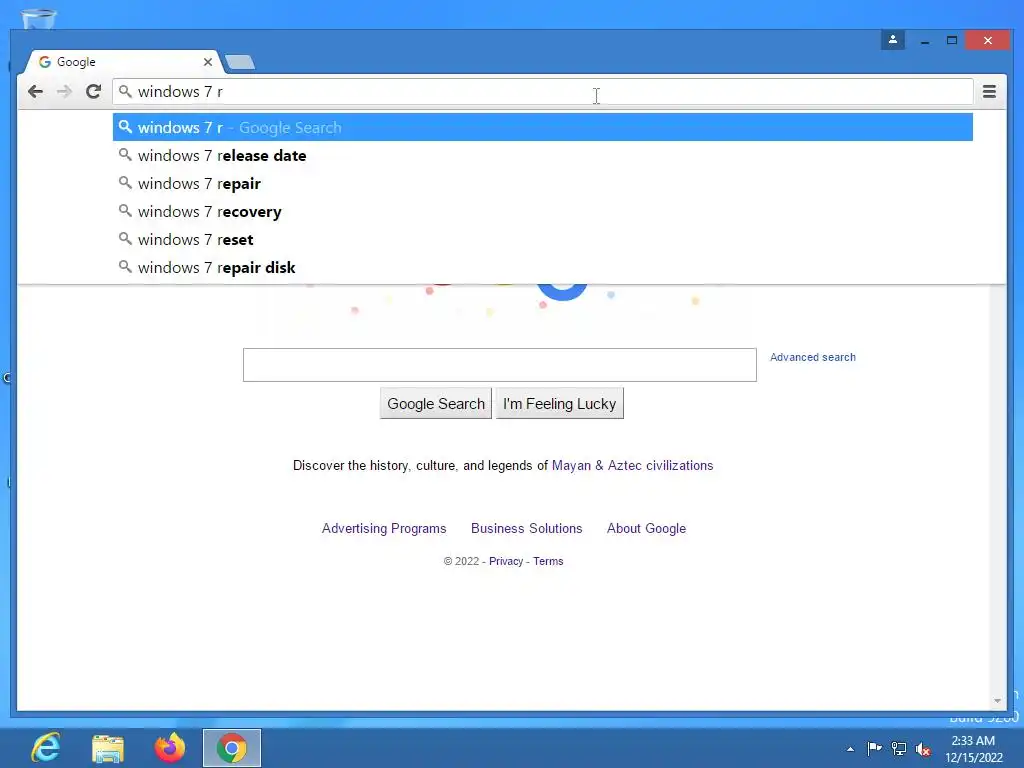Open the Advanced search link
This screenshot has width=1024, height=768.
point(812,357)
